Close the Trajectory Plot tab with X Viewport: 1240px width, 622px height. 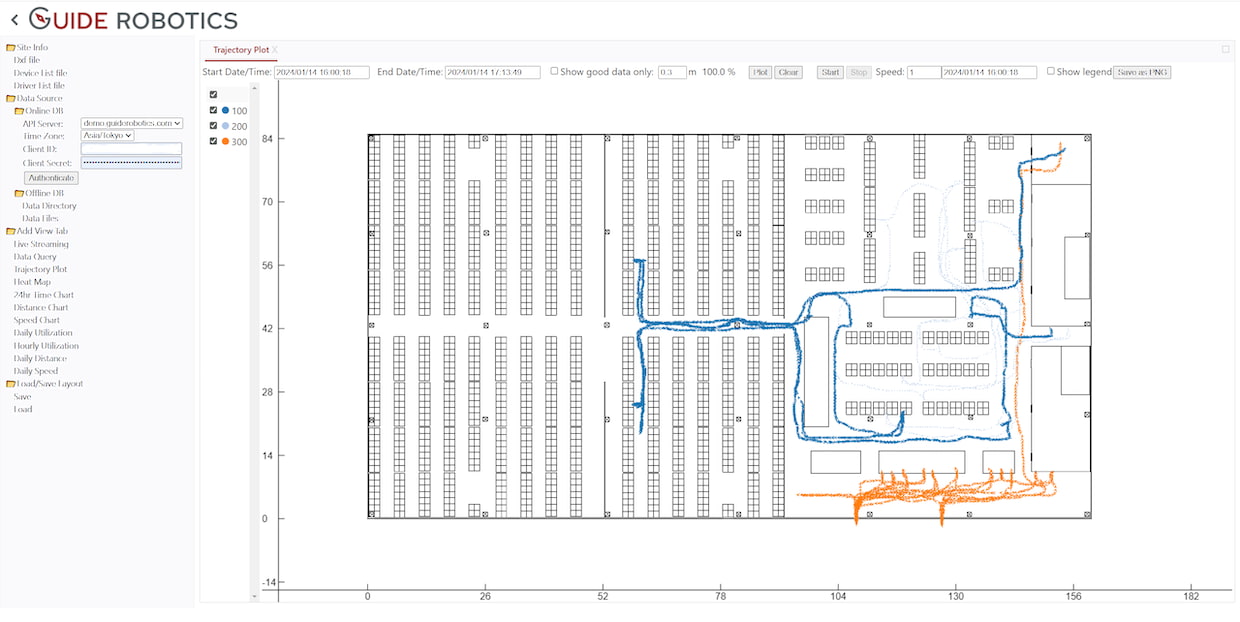pyautogui.click(x=275, y=50)
